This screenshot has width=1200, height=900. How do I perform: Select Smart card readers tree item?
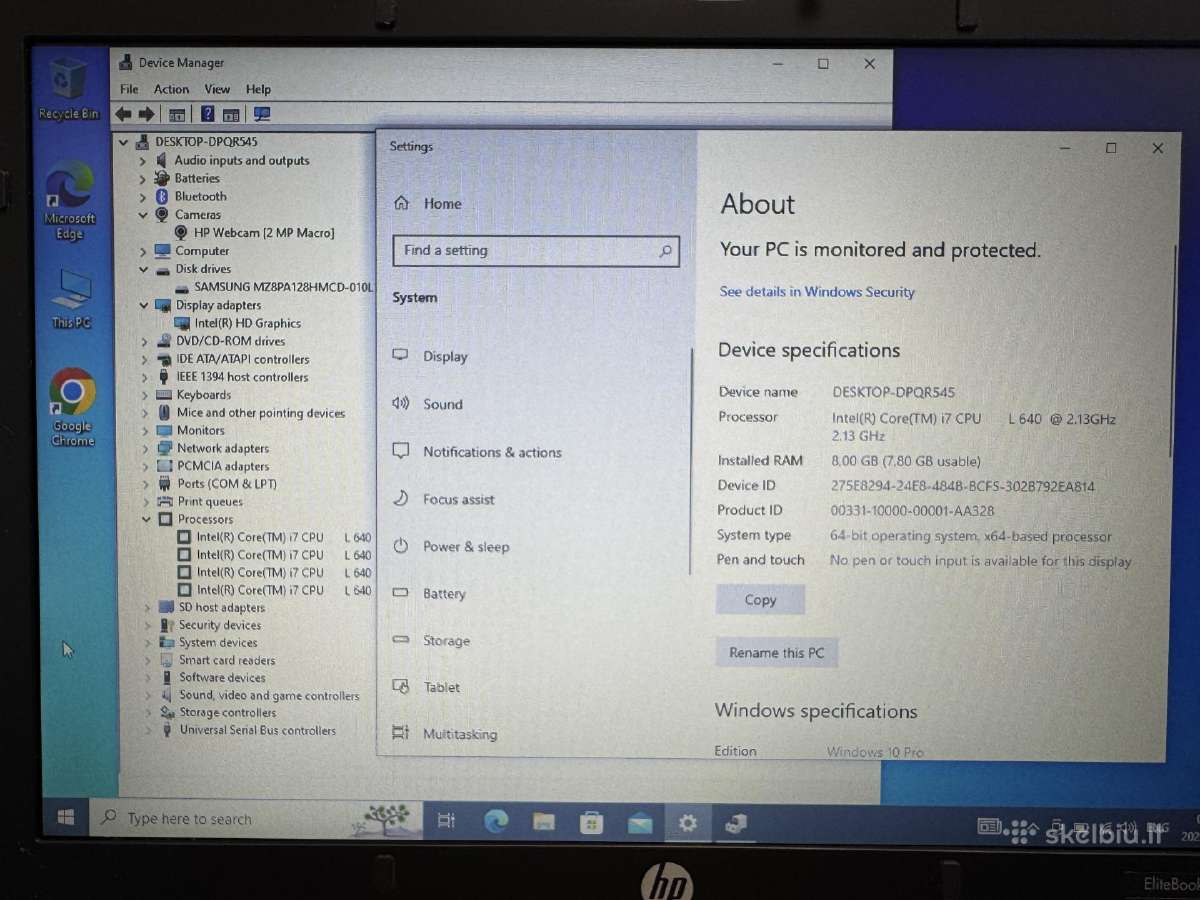226,660
